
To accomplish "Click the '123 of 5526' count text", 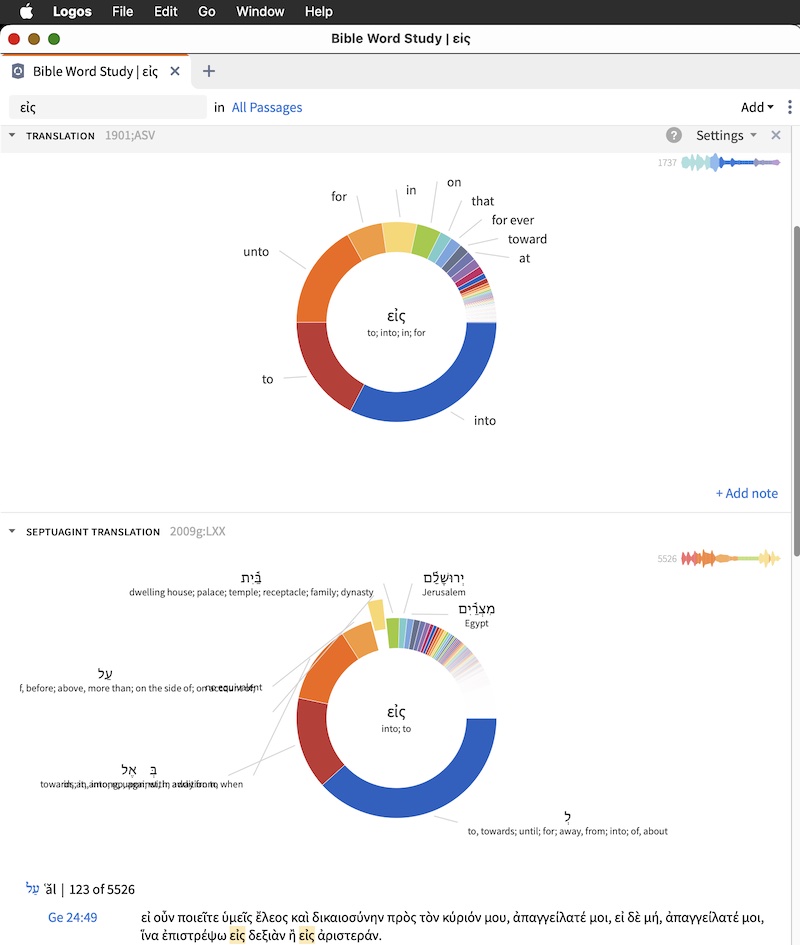I will [102, 889].
